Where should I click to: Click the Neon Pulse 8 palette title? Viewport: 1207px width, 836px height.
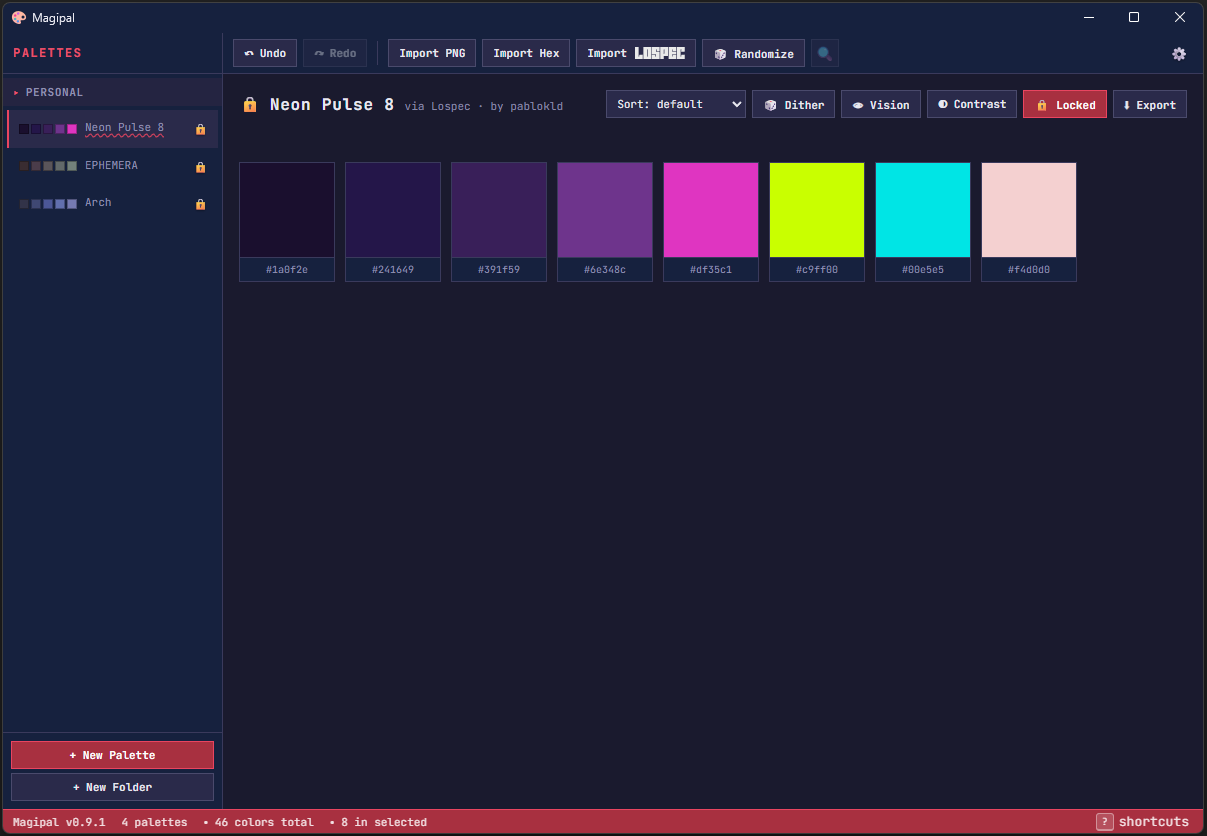[x=332, y=104]
